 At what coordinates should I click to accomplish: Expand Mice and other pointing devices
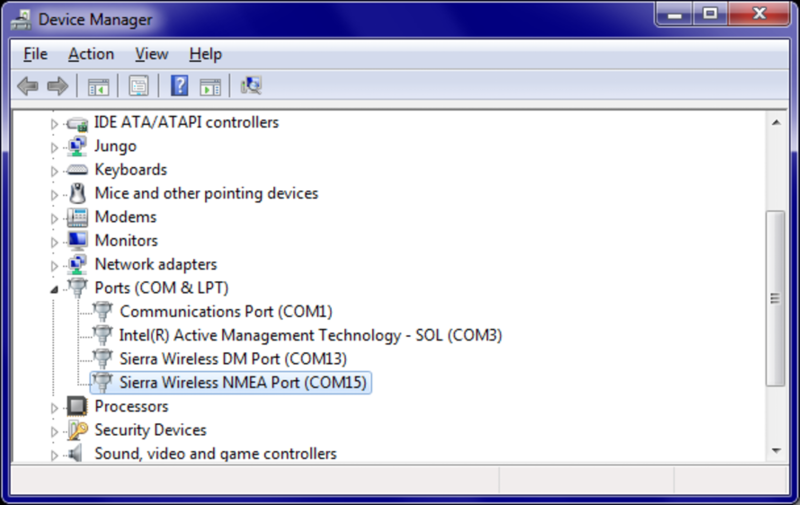pyautogui.click(x=54, y=194)
